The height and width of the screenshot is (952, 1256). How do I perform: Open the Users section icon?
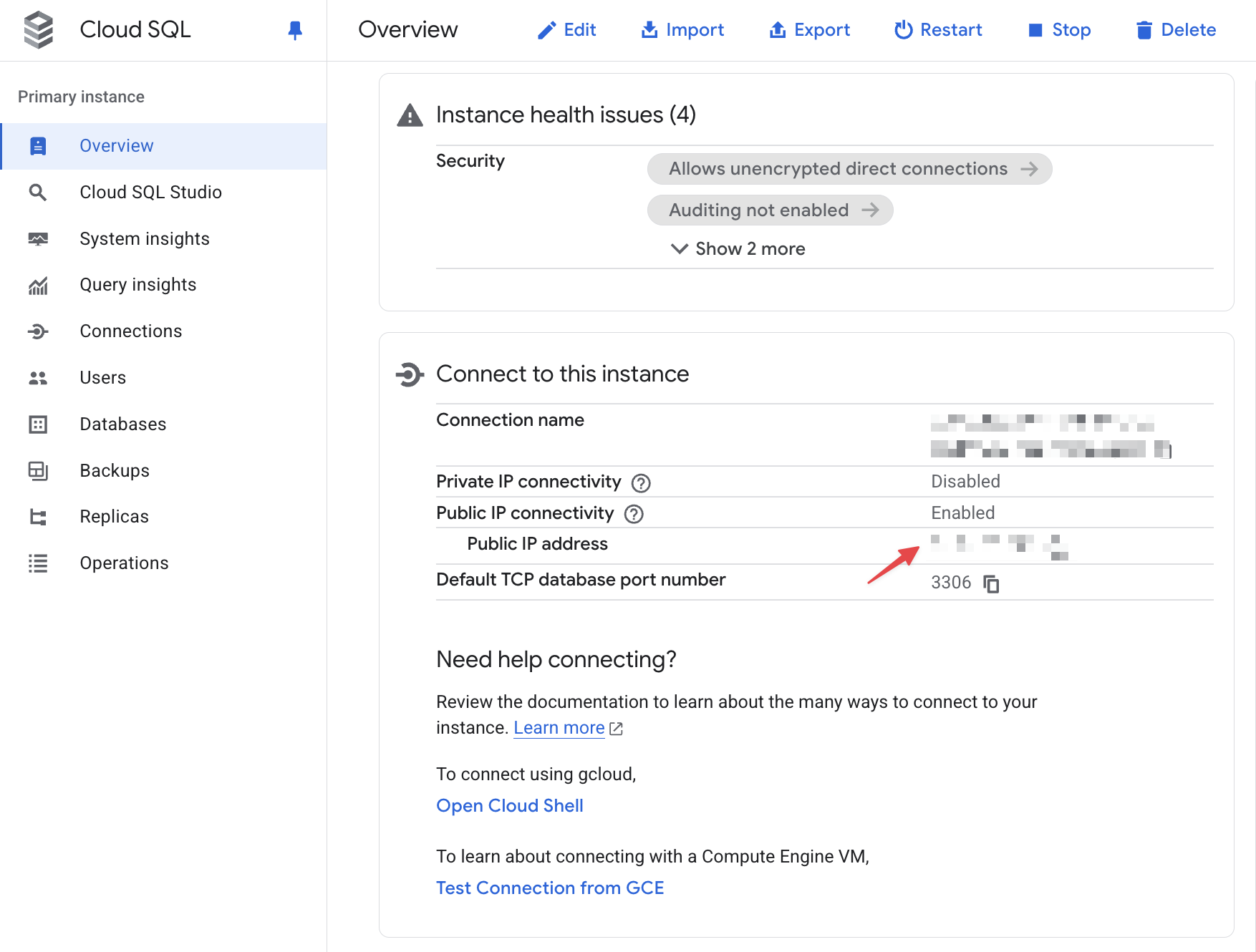[x=38, y=377]
